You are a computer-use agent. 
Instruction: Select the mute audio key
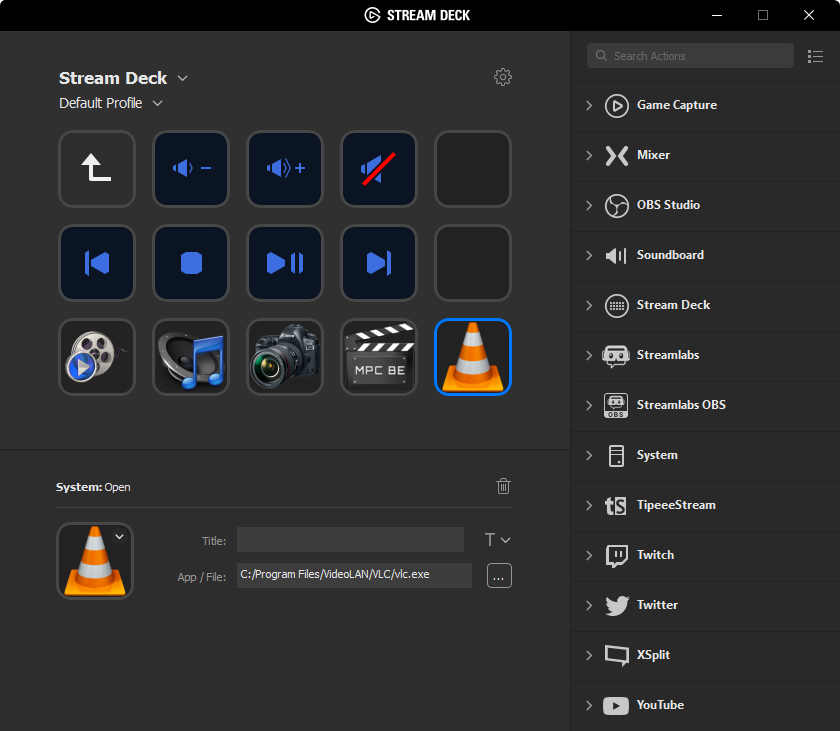(378, 169)
